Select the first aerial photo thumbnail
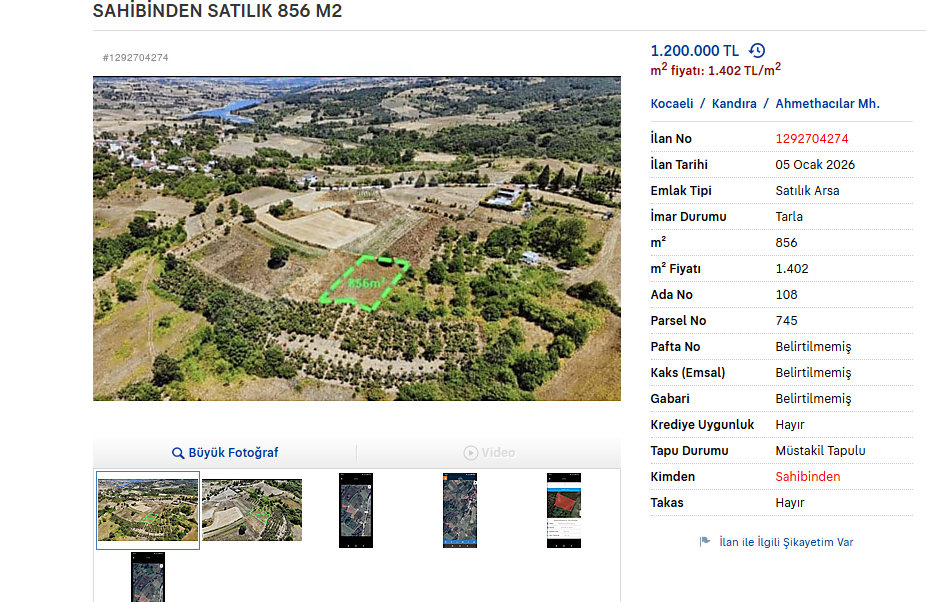 147,509
